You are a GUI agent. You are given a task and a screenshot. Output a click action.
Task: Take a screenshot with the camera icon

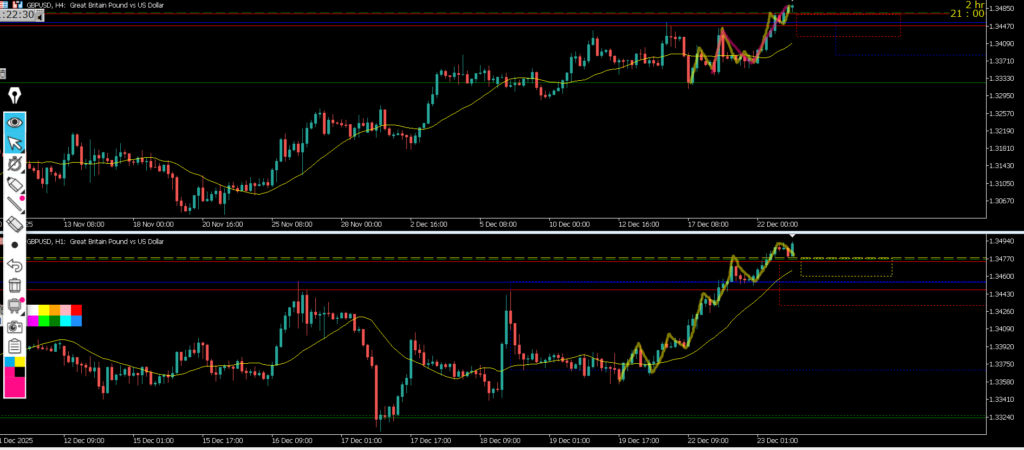[15, 326]
